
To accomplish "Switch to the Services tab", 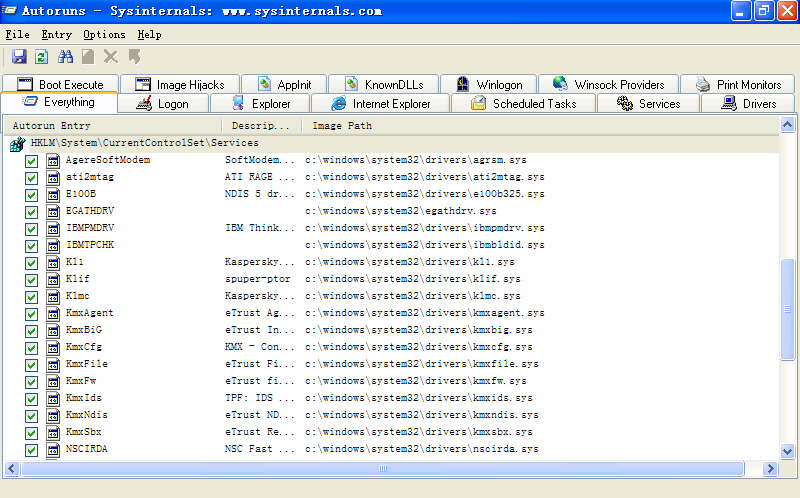I will pyautogui.click(x=648, y=104).
